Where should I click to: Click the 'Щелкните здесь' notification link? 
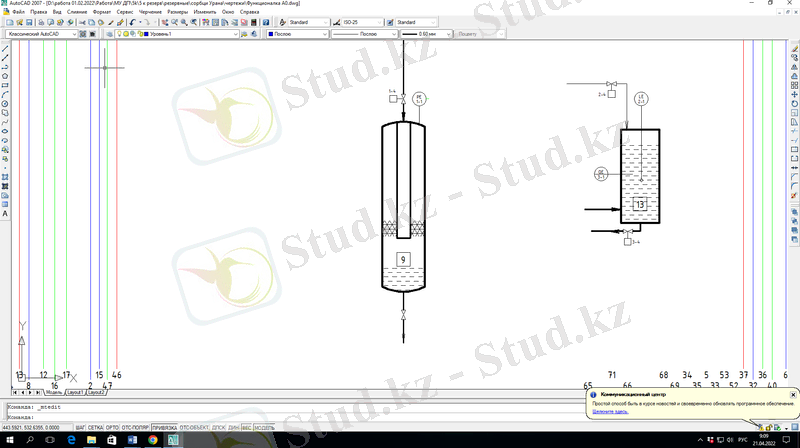click(x=609, y=411)
